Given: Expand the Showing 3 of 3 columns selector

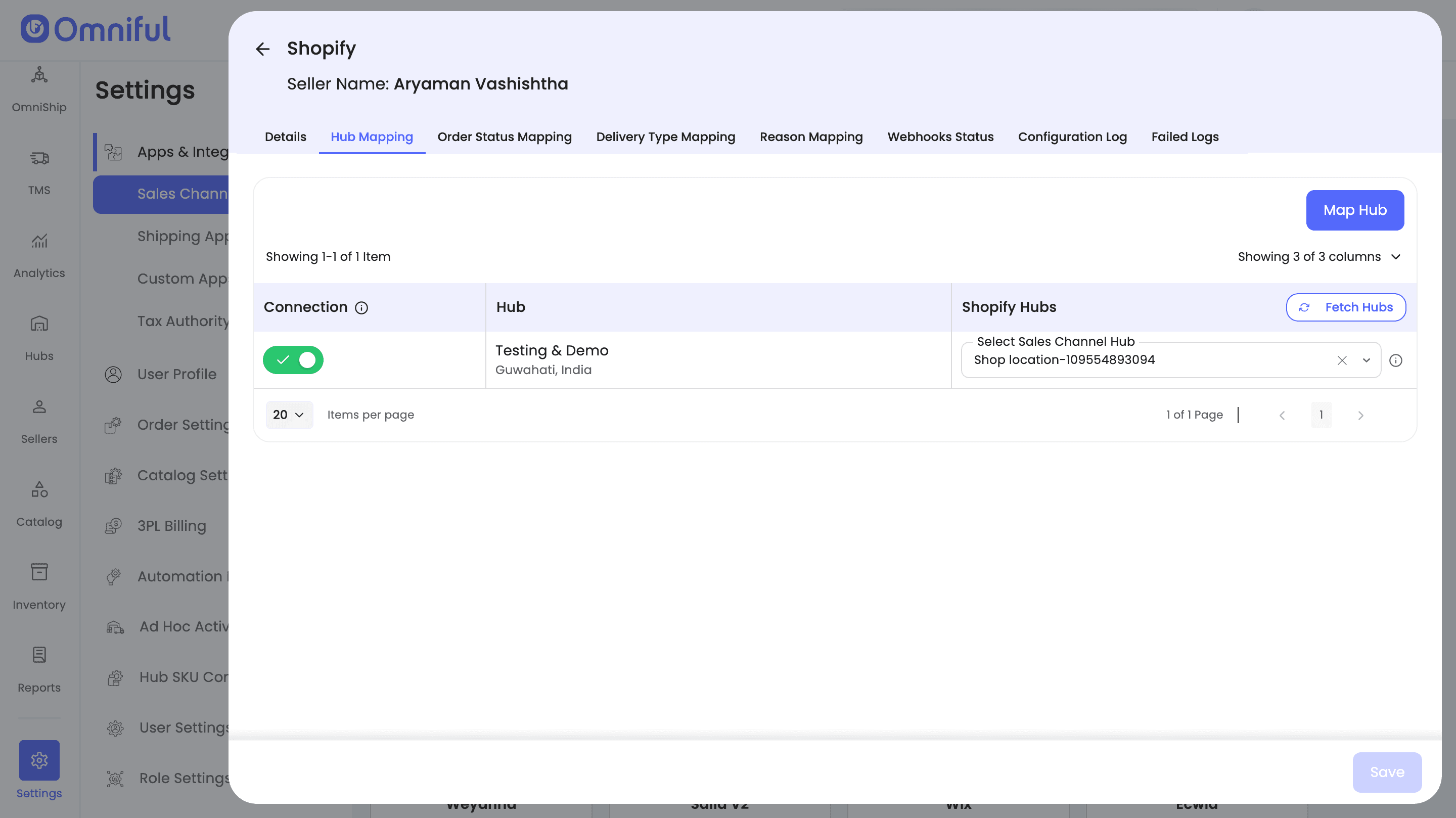Looking at the screenshot, I should tap(1319, 257).
